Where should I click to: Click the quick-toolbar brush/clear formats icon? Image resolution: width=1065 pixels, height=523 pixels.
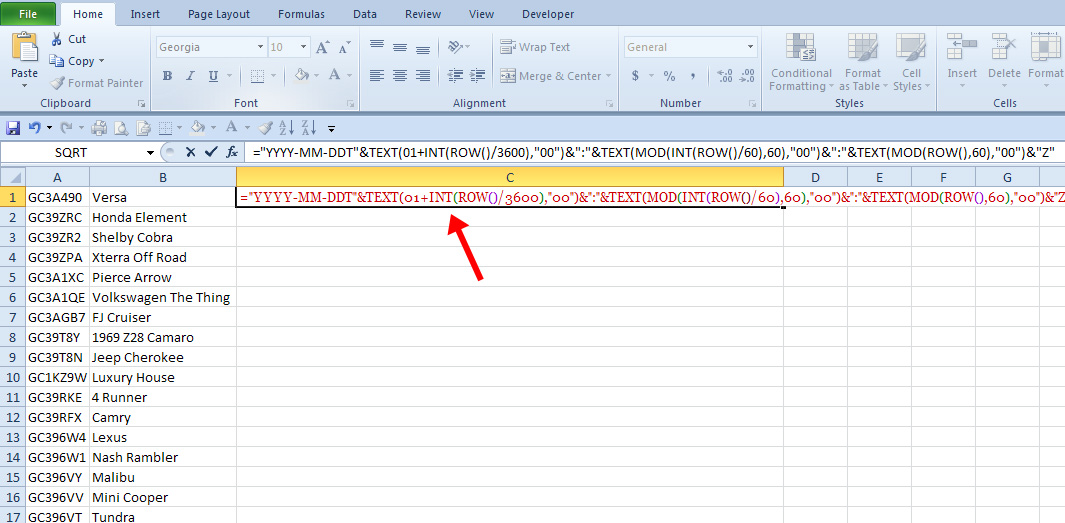(x=266, y=127)
